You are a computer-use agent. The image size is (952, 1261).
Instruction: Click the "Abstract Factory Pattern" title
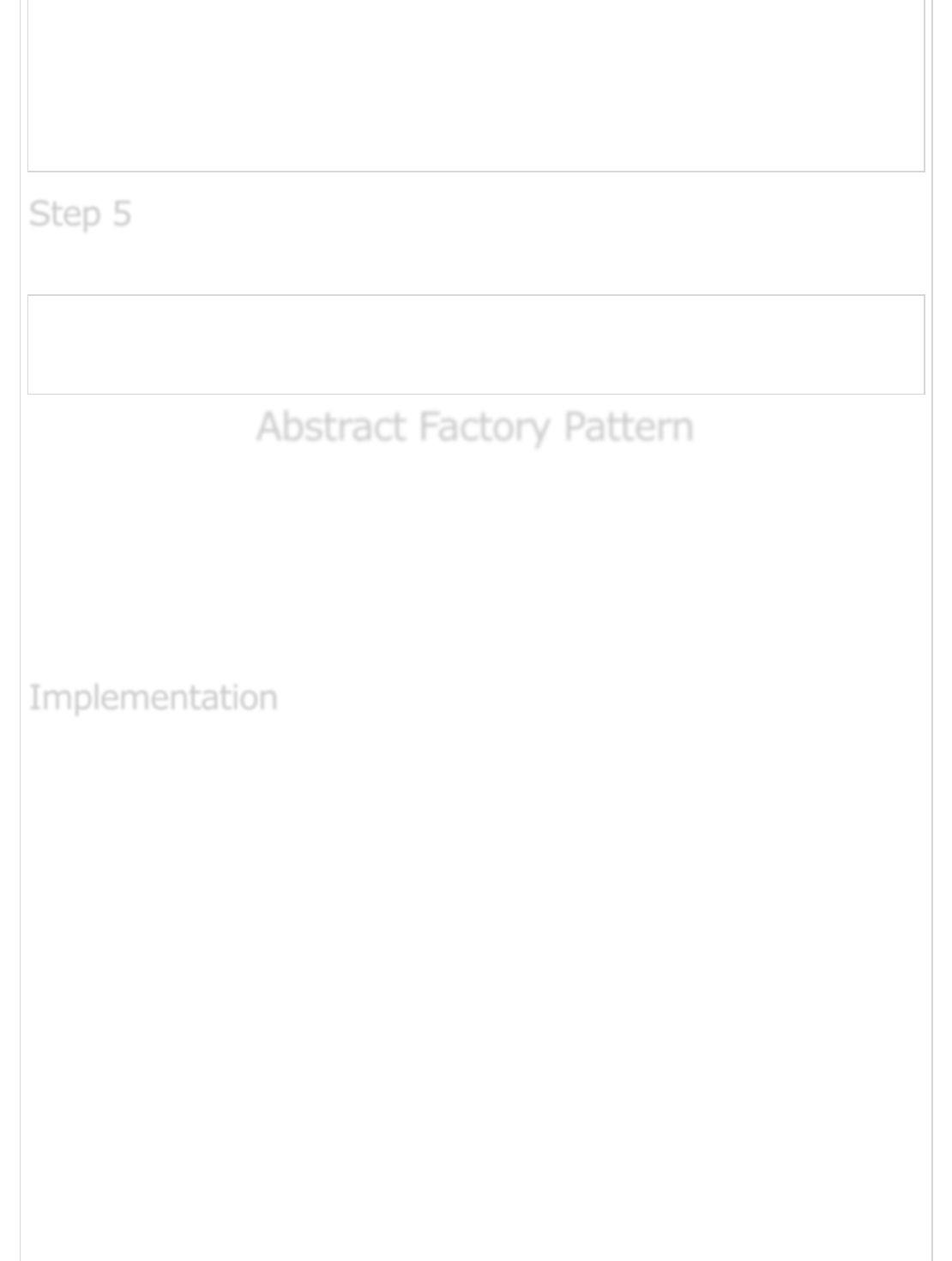click(x=474, y=427)
